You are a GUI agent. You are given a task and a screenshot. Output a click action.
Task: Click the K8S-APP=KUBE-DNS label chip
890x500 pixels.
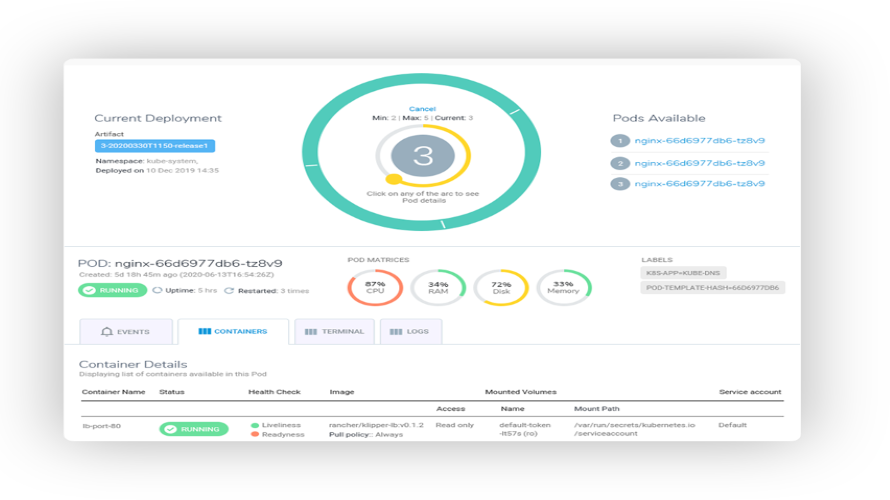click(x=683, y=273)
